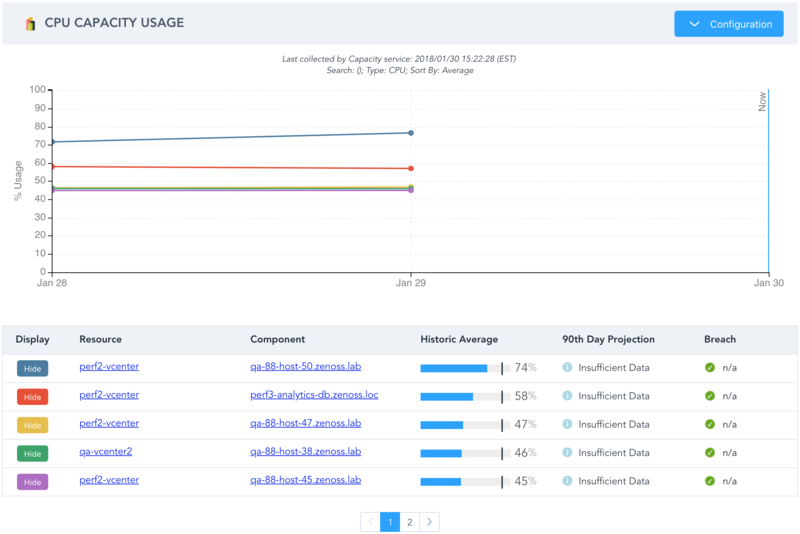Click the blue line's Jan 29 data point
Image resolution: width=800 pixels, height=534 pixels.
(x=411, y=133)
